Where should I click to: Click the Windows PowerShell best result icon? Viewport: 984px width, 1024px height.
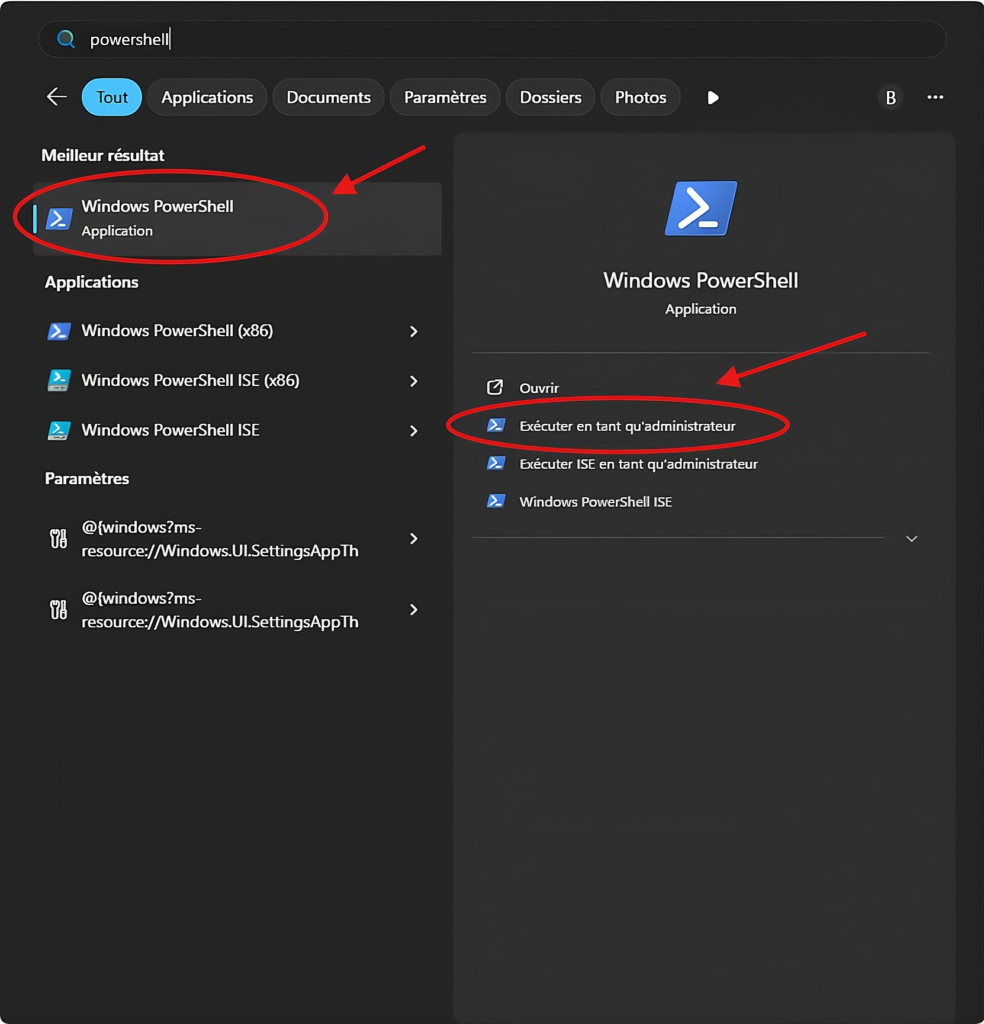pos(59,219)
